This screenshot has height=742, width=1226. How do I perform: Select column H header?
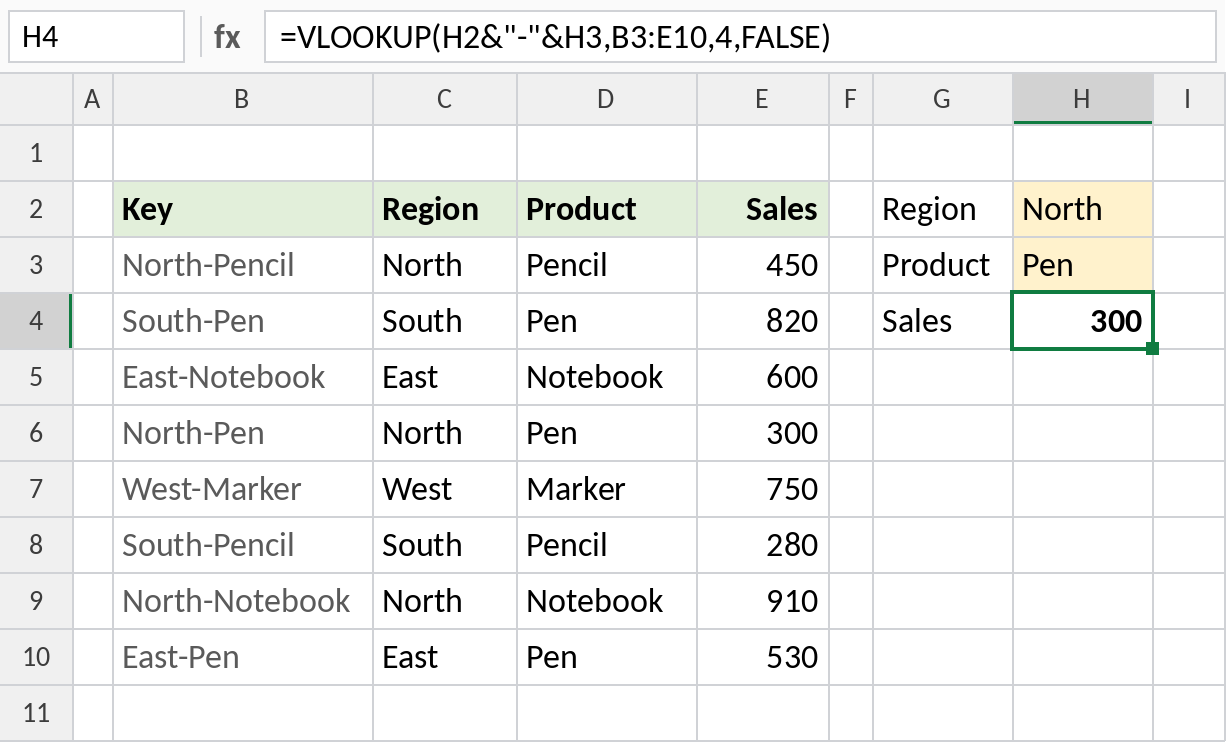click(x=1083, y=99)
